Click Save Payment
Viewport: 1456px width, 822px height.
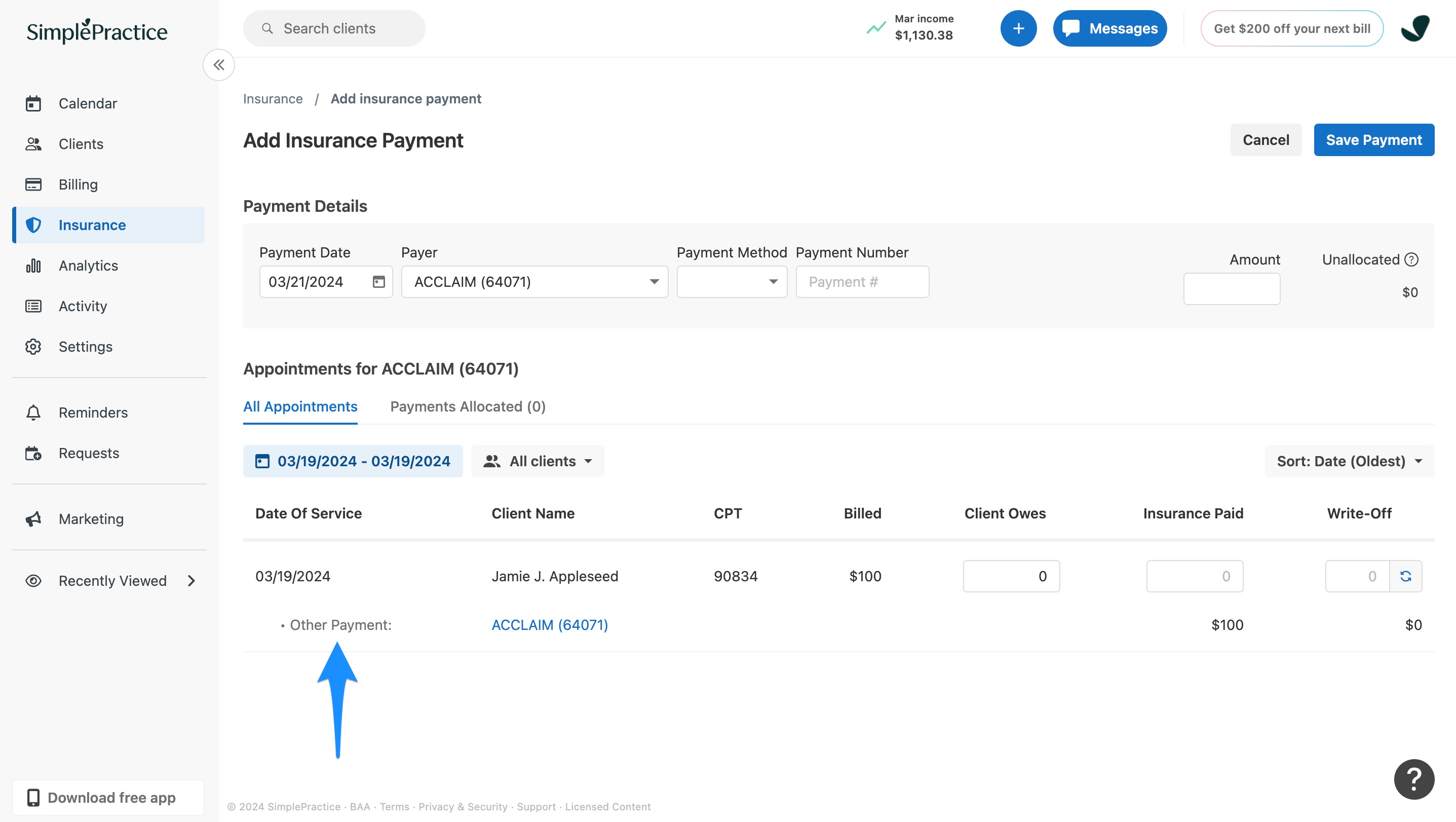(x=1373, y=140)
